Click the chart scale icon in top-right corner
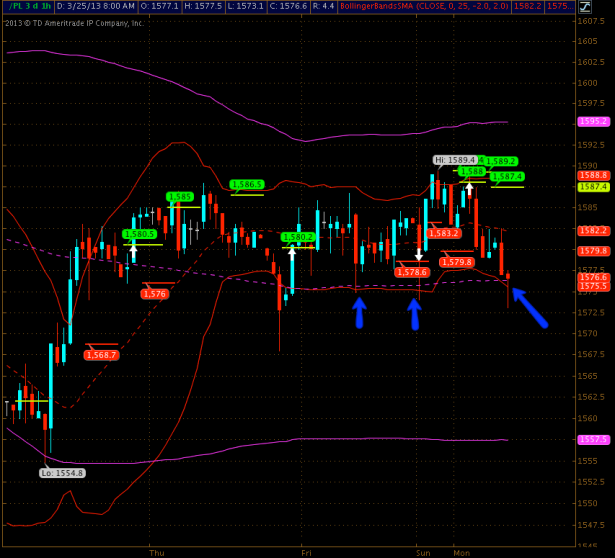Viewport: 615px width, 558px height. tap(585, 6)
